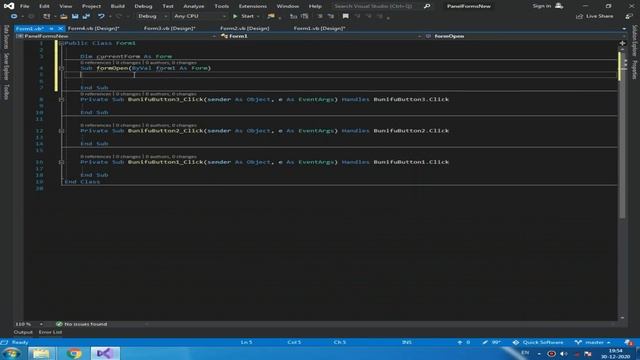Click the Save All toolbar icon
640x360 pixels.
(x=86, y=16)
